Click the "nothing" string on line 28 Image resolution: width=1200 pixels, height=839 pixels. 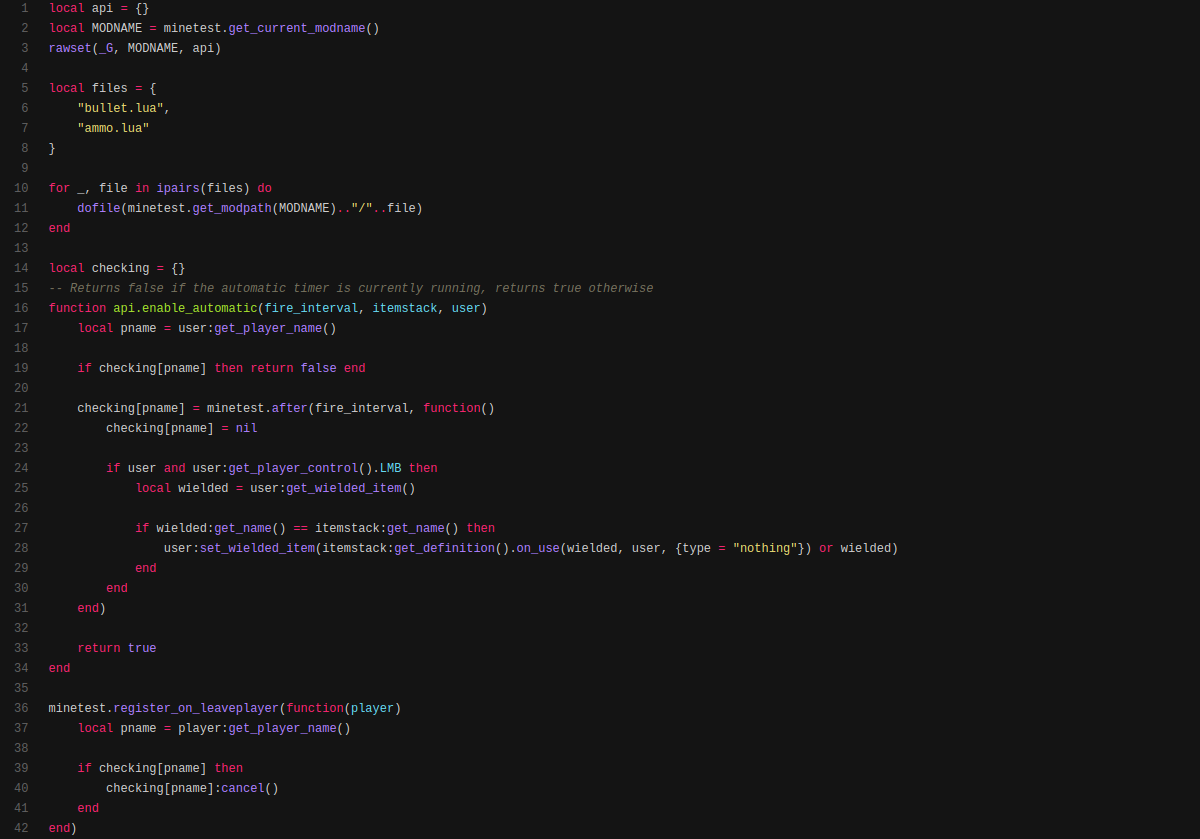click(x=765, y=548)
